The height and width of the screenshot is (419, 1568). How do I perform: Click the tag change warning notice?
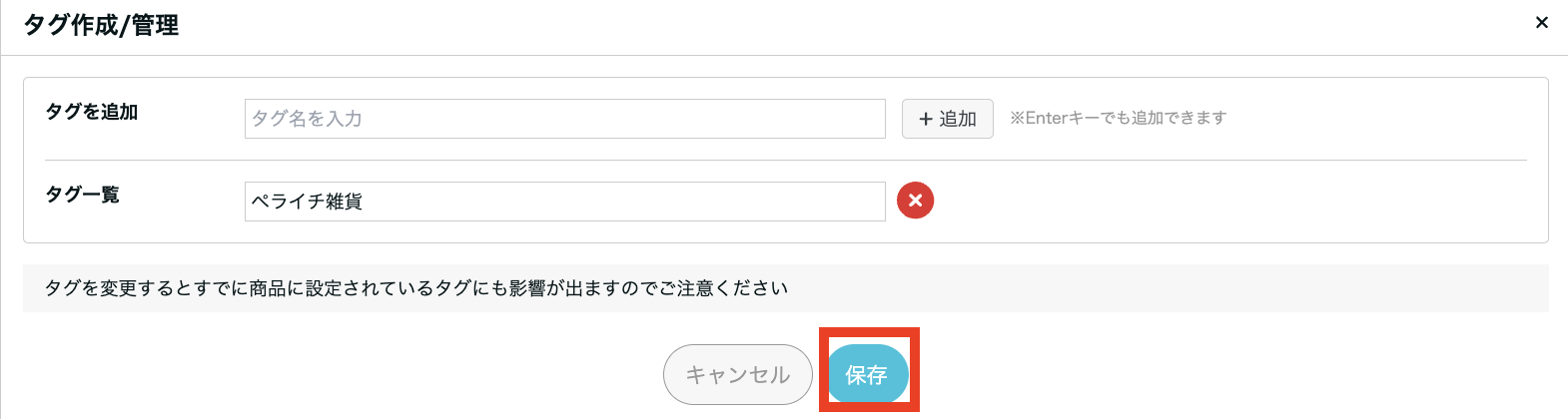click(x=416, y=288)
